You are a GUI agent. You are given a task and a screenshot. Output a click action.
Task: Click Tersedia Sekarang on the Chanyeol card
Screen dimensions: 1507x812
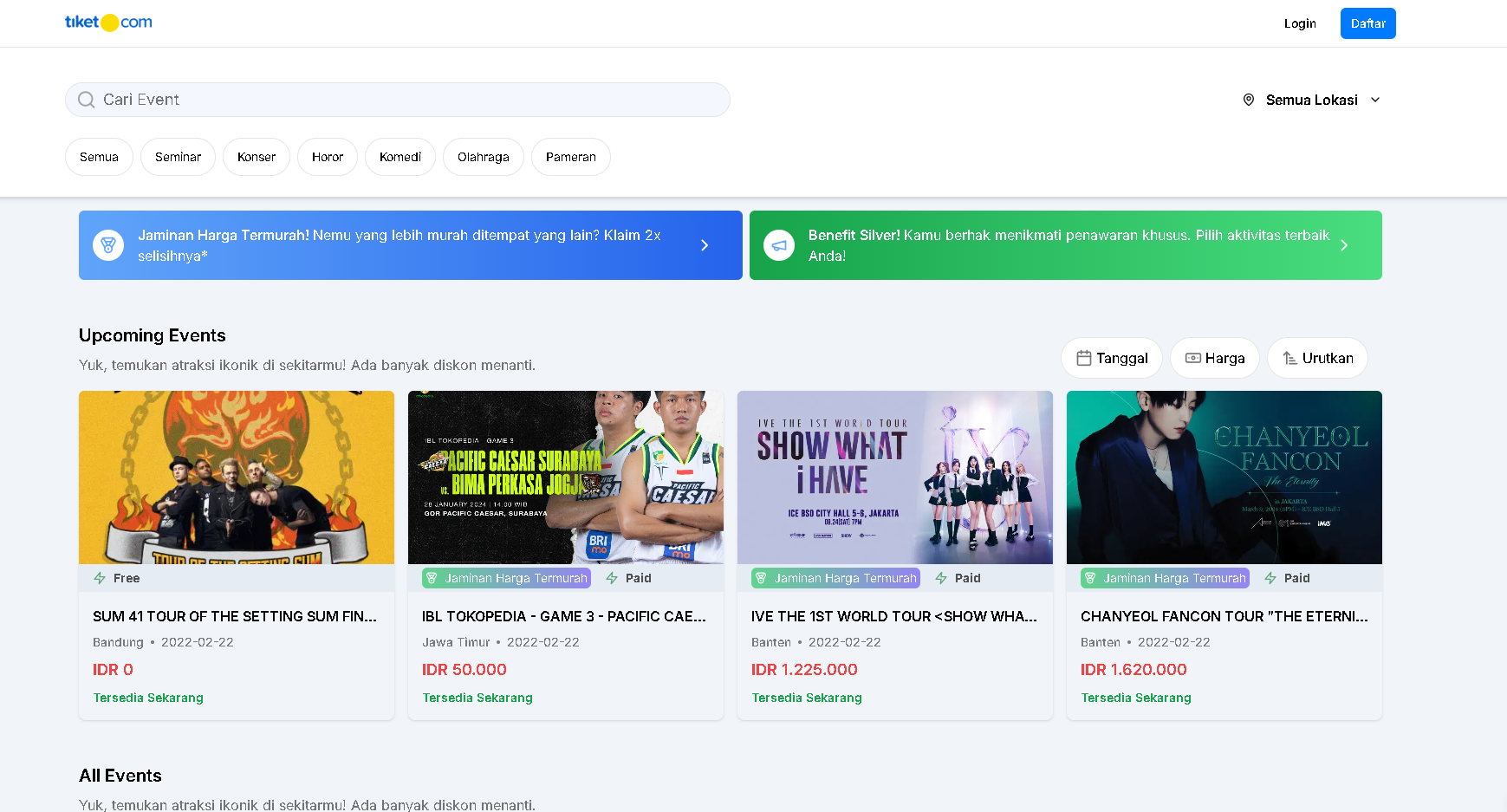1136,698
